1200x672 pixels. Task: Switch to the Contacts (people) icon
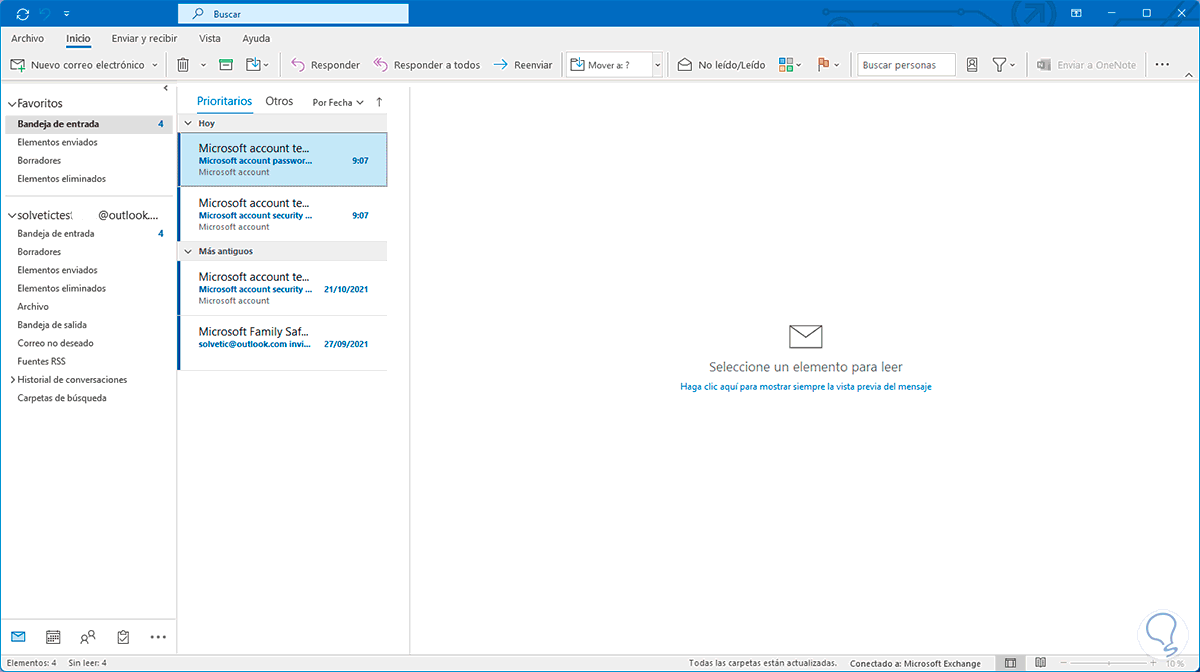88,637
